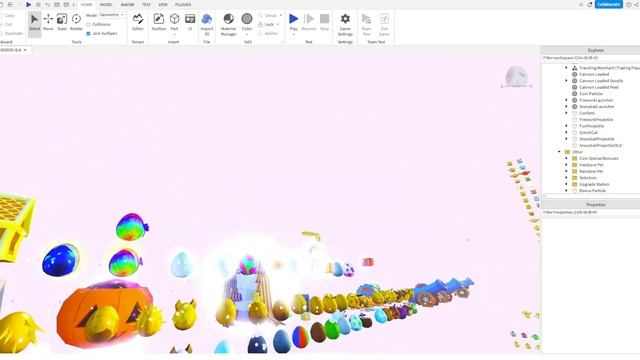Select FireworkProjectile in Explorer
The image size is (640, 360).
(x=596, y=120)
